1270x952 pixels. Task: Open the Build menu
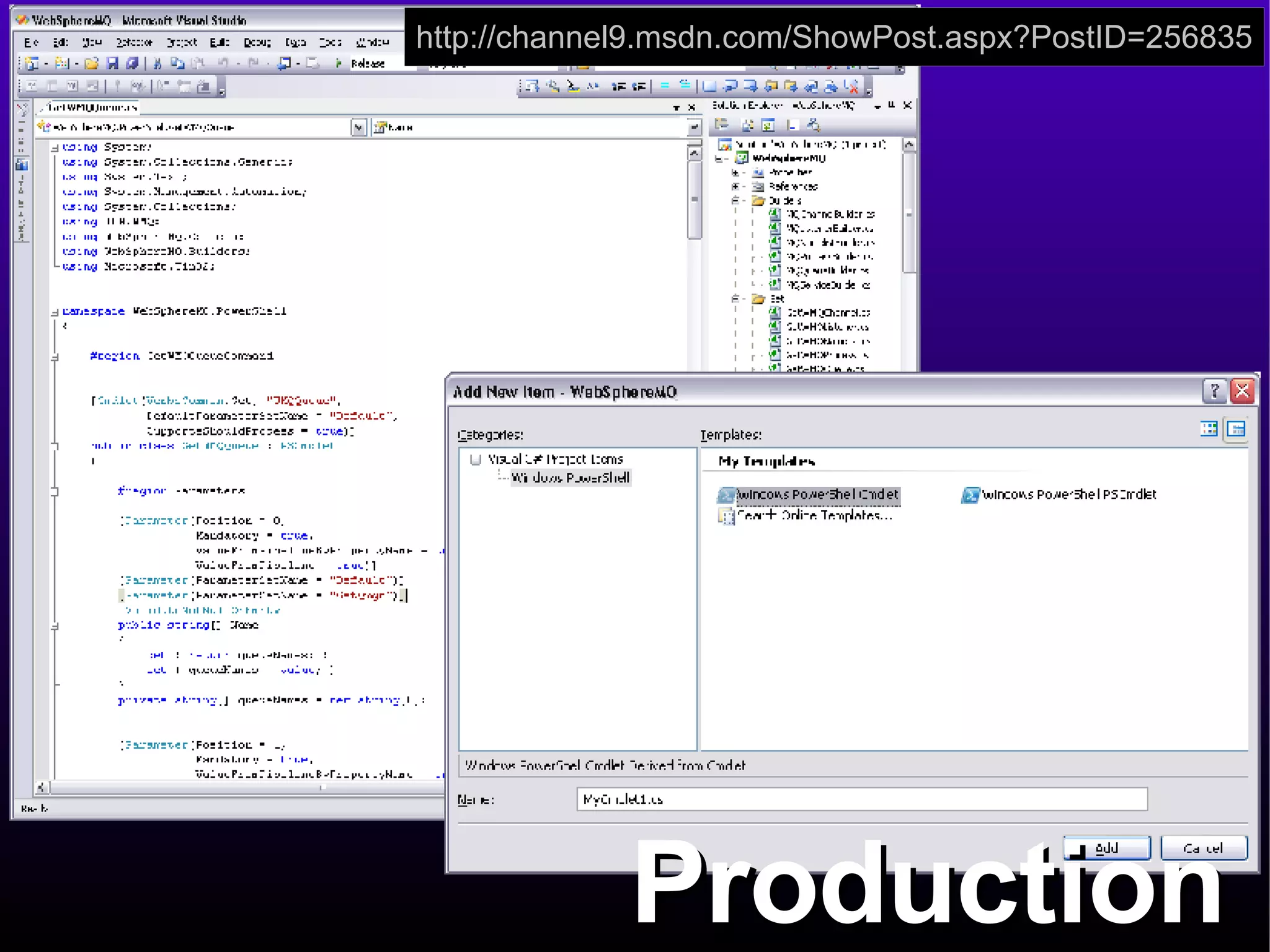[x=219, y=42]
